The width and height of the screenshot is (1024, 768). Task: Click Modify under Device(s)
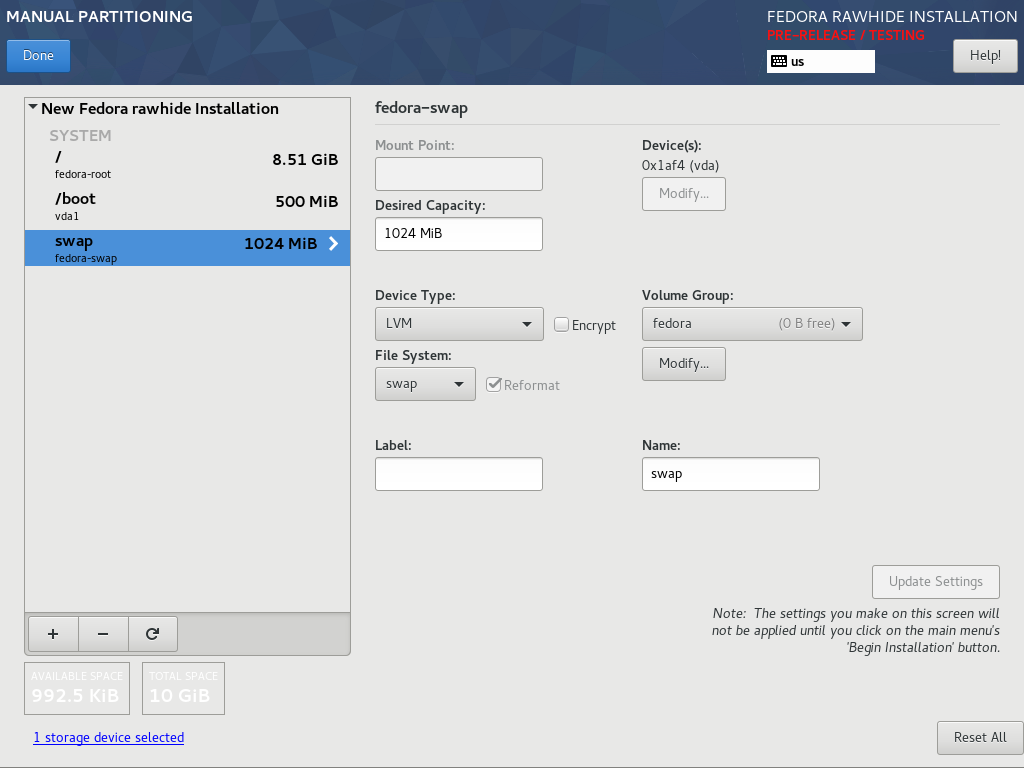point(684,194)
